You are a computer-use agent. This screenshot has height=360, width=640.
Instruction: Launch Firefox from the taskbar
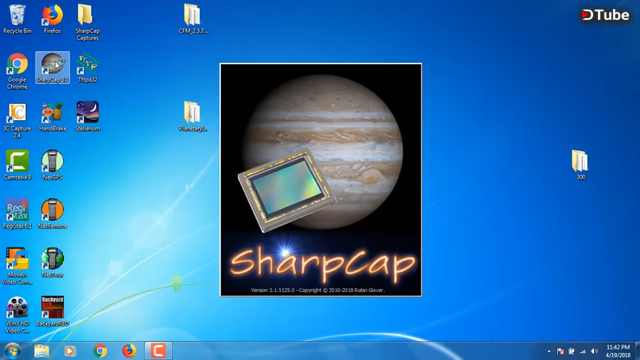(129, 351)
